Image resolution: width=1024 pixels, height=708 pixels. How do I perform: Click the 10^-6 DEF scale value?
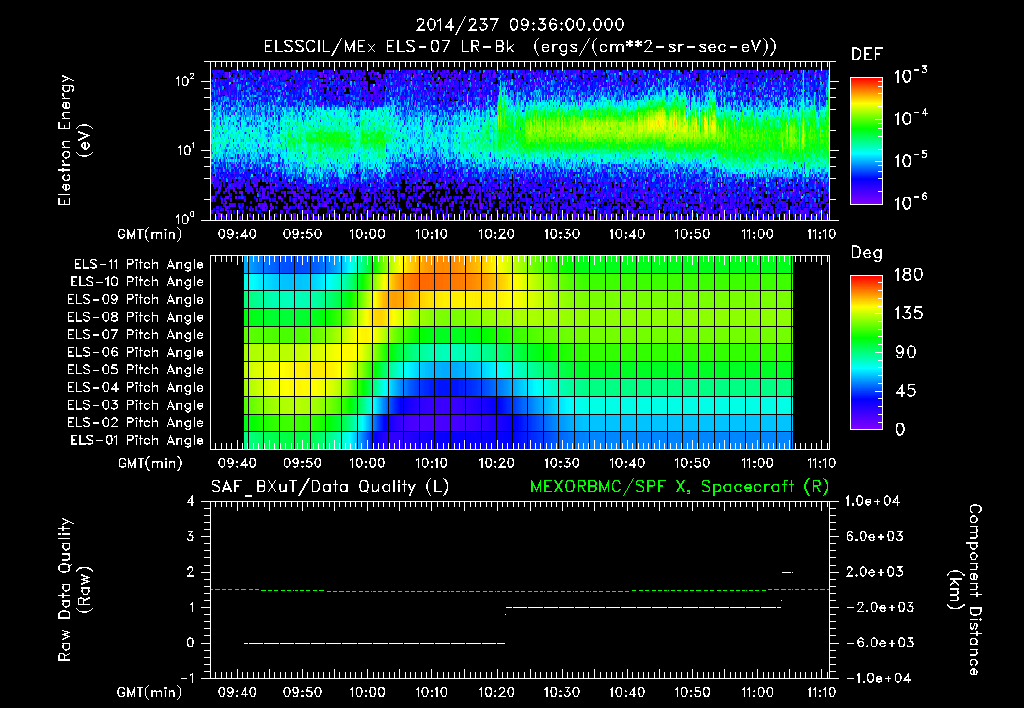pos(910,202)
